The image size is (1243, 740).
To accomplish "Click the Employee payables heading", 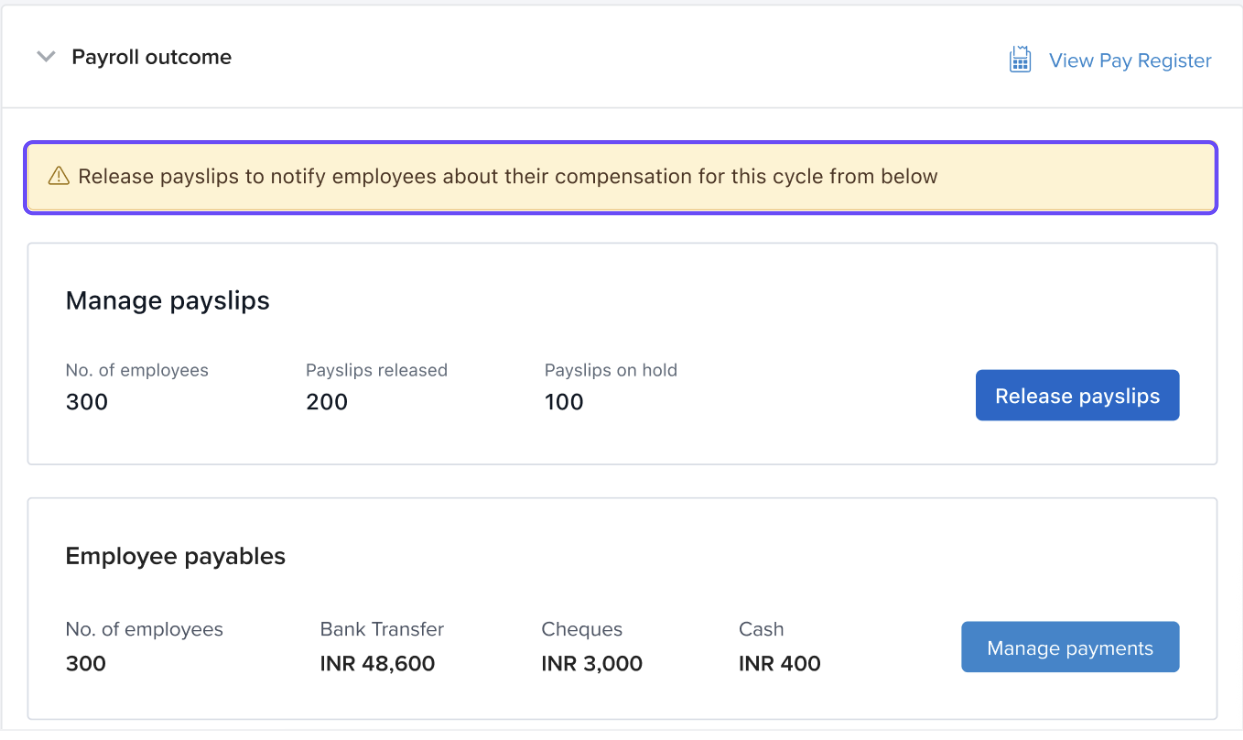I will coord(175,556).
